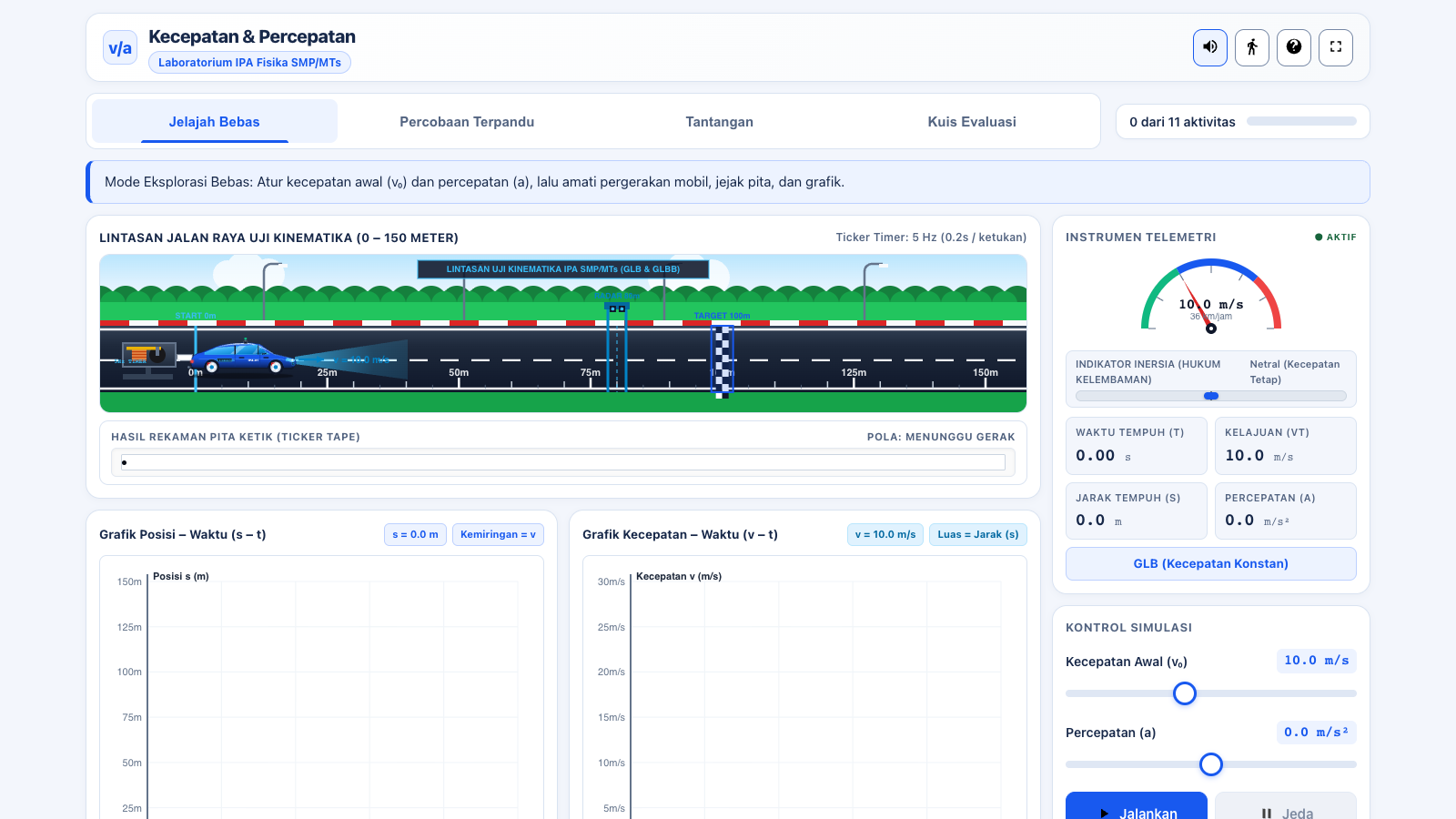Viewport: 1456px width, 819px height.
Task: Go to Kuis Evaluasi tab
Action: 972,121
